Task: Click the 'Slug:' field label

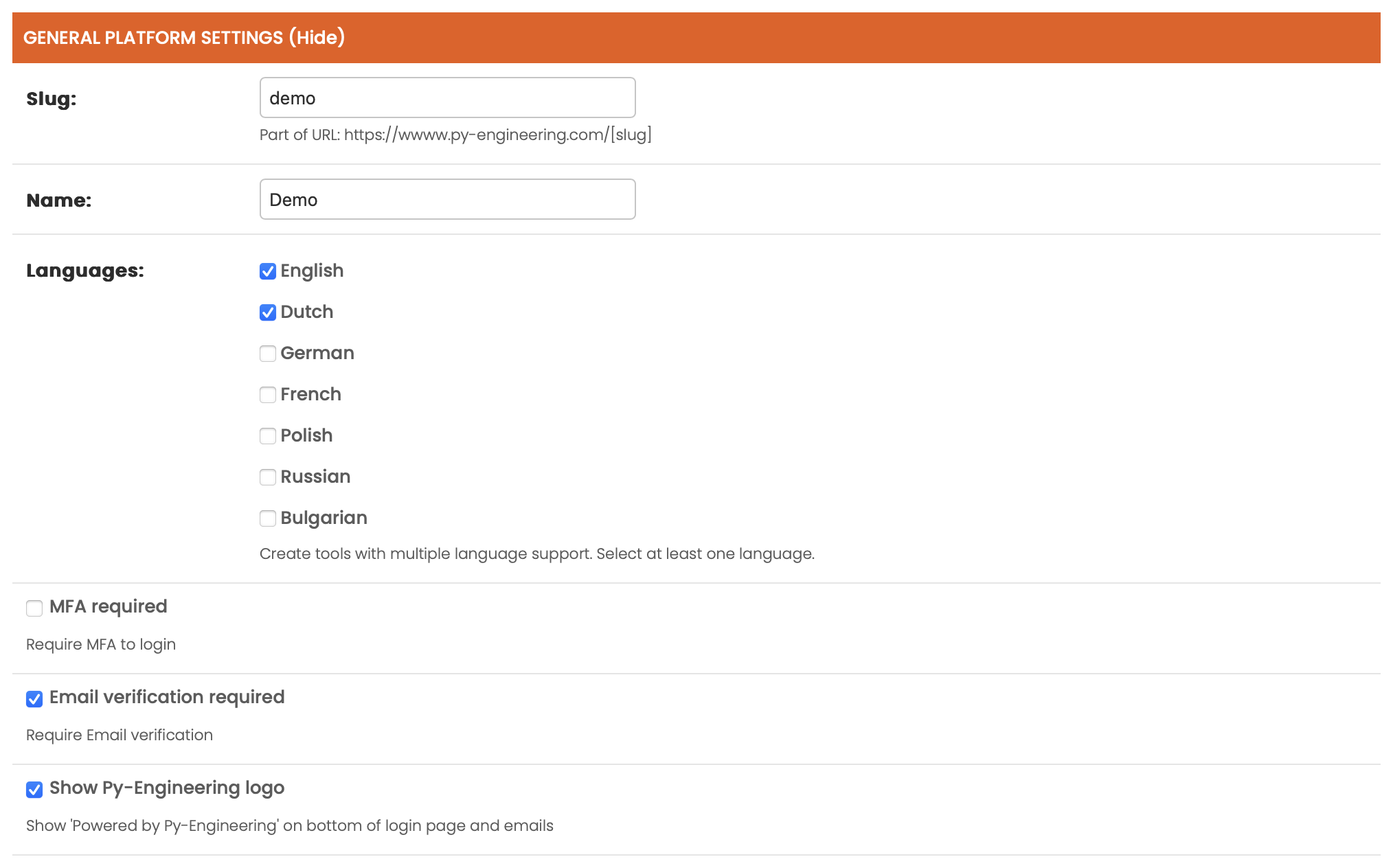Action: coord(52,99)
